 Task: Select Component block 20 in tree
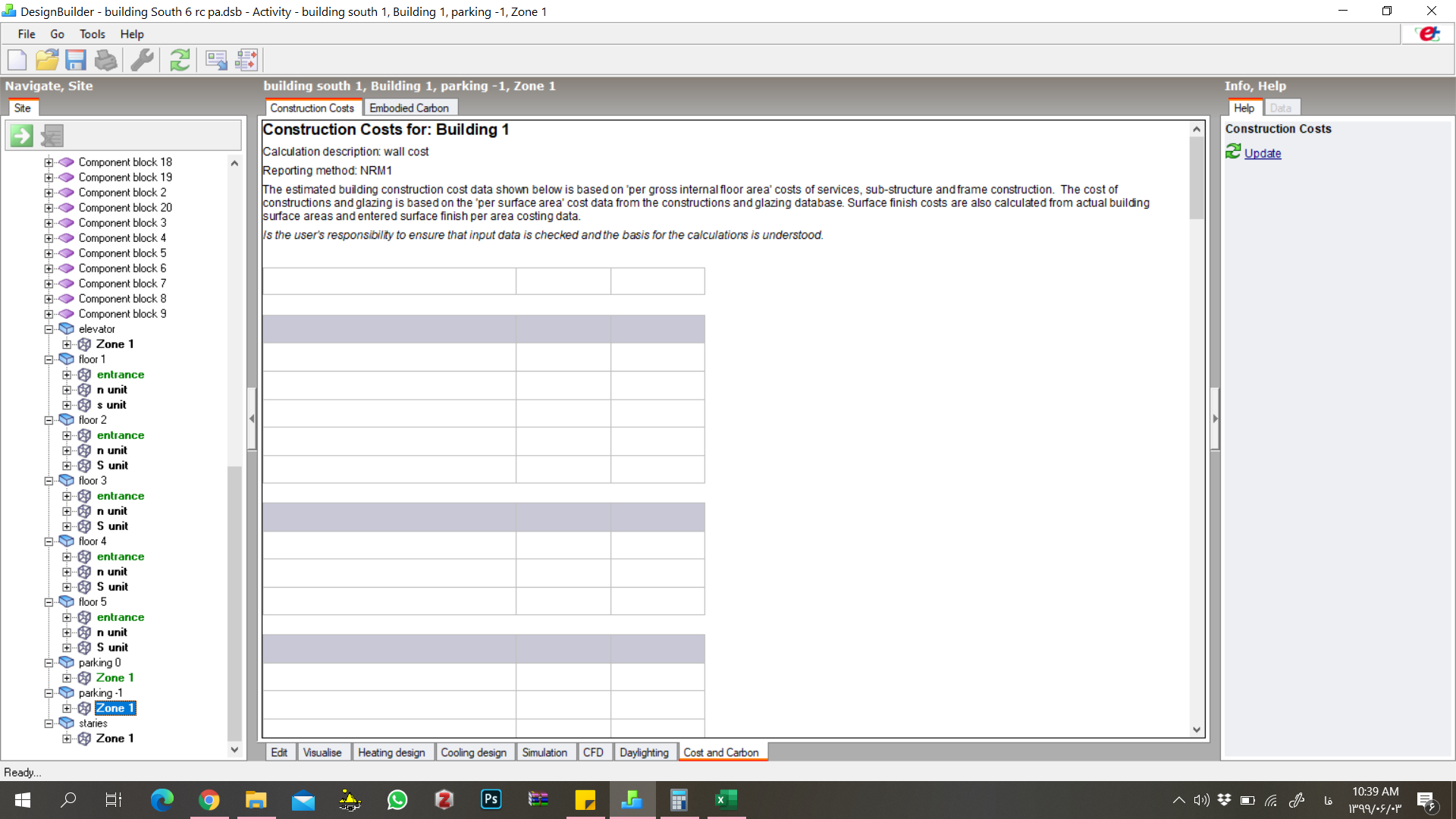tap(125, 208)
